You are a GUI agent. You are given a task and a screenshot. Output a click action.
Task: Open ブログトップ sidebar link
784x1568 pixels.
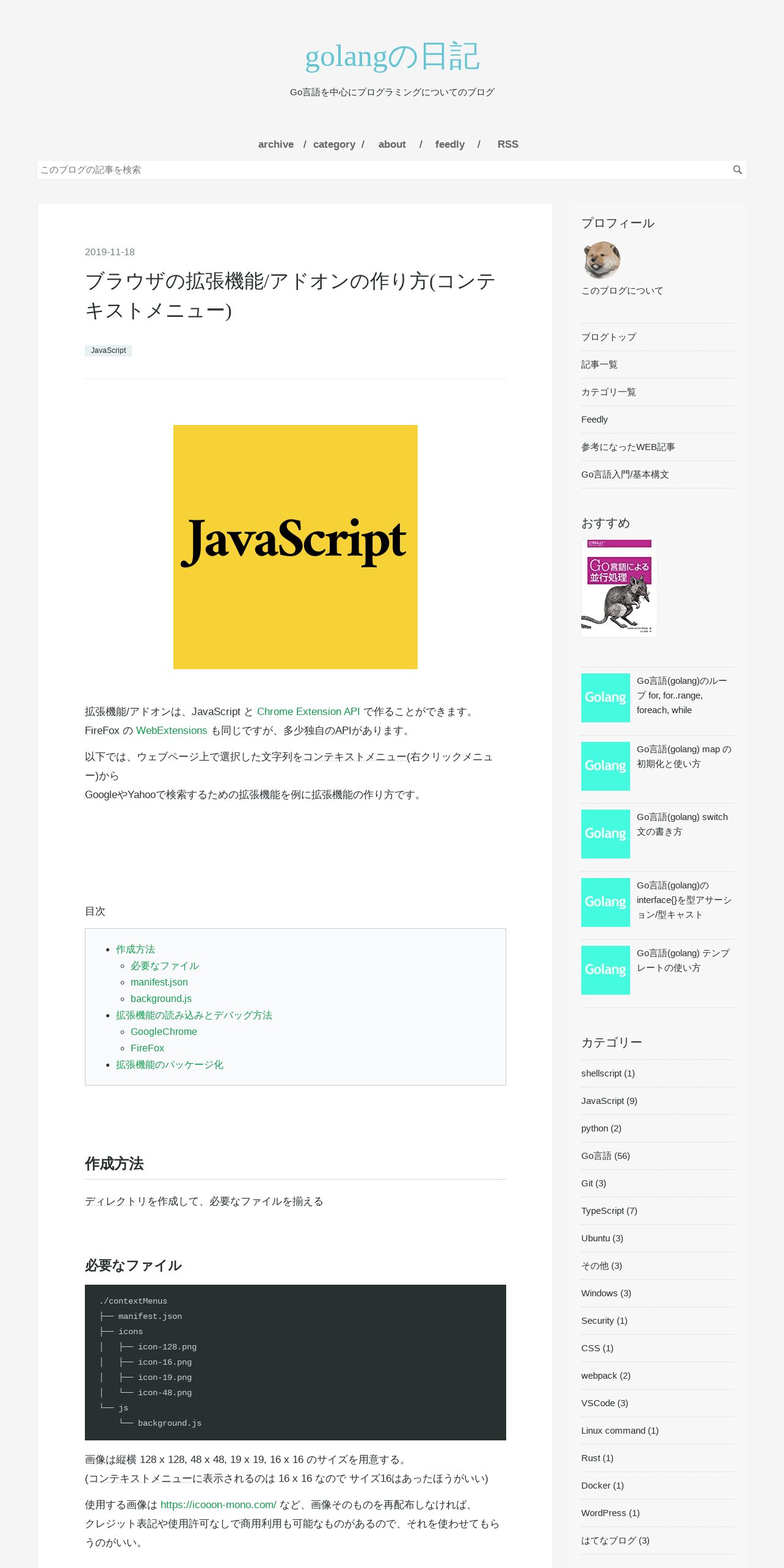[609, 337]
